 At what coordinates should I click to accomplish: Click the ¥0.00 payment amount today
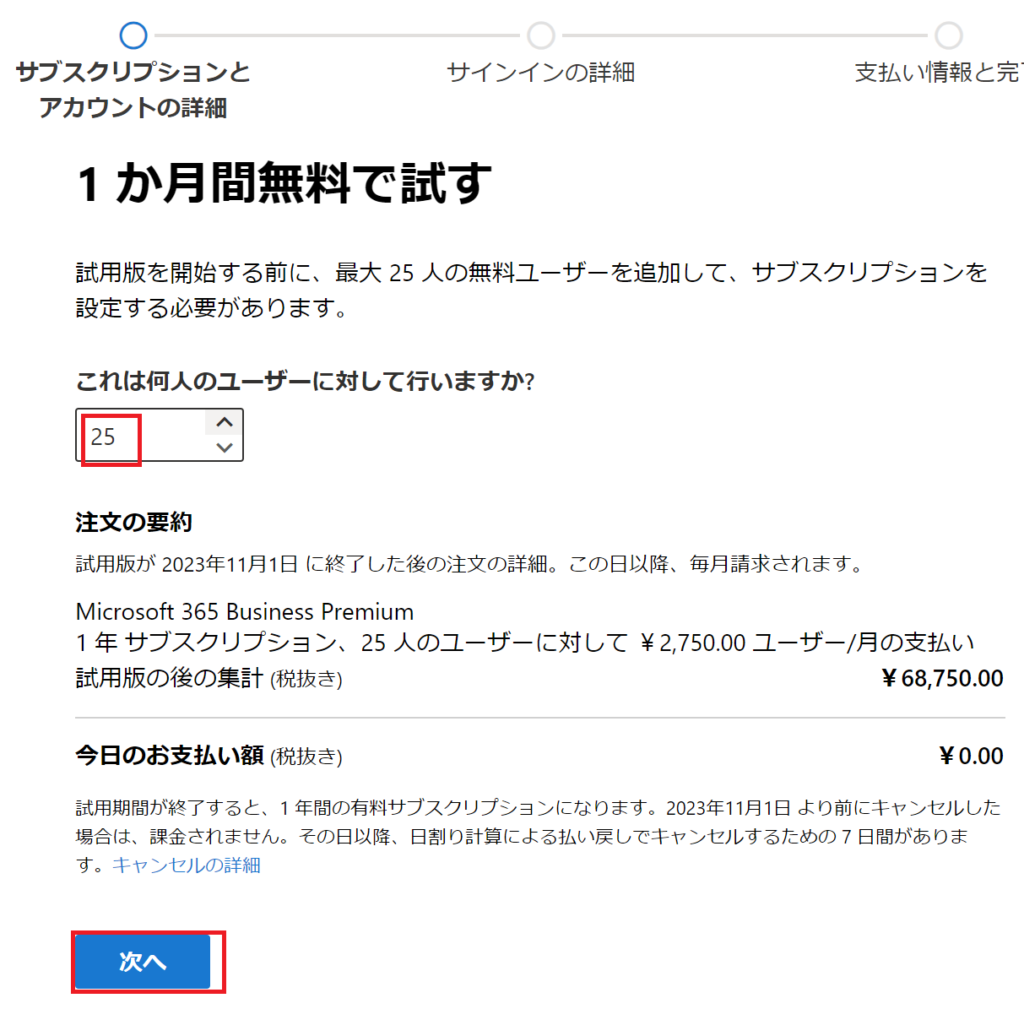(x=970, y=756)
